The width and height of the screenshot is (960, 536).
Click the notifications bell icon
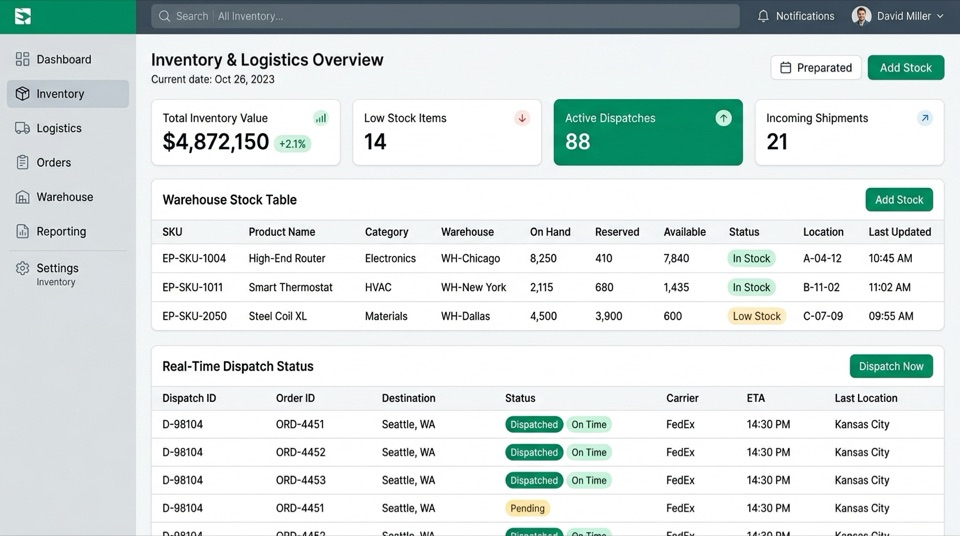pos(763,17)
